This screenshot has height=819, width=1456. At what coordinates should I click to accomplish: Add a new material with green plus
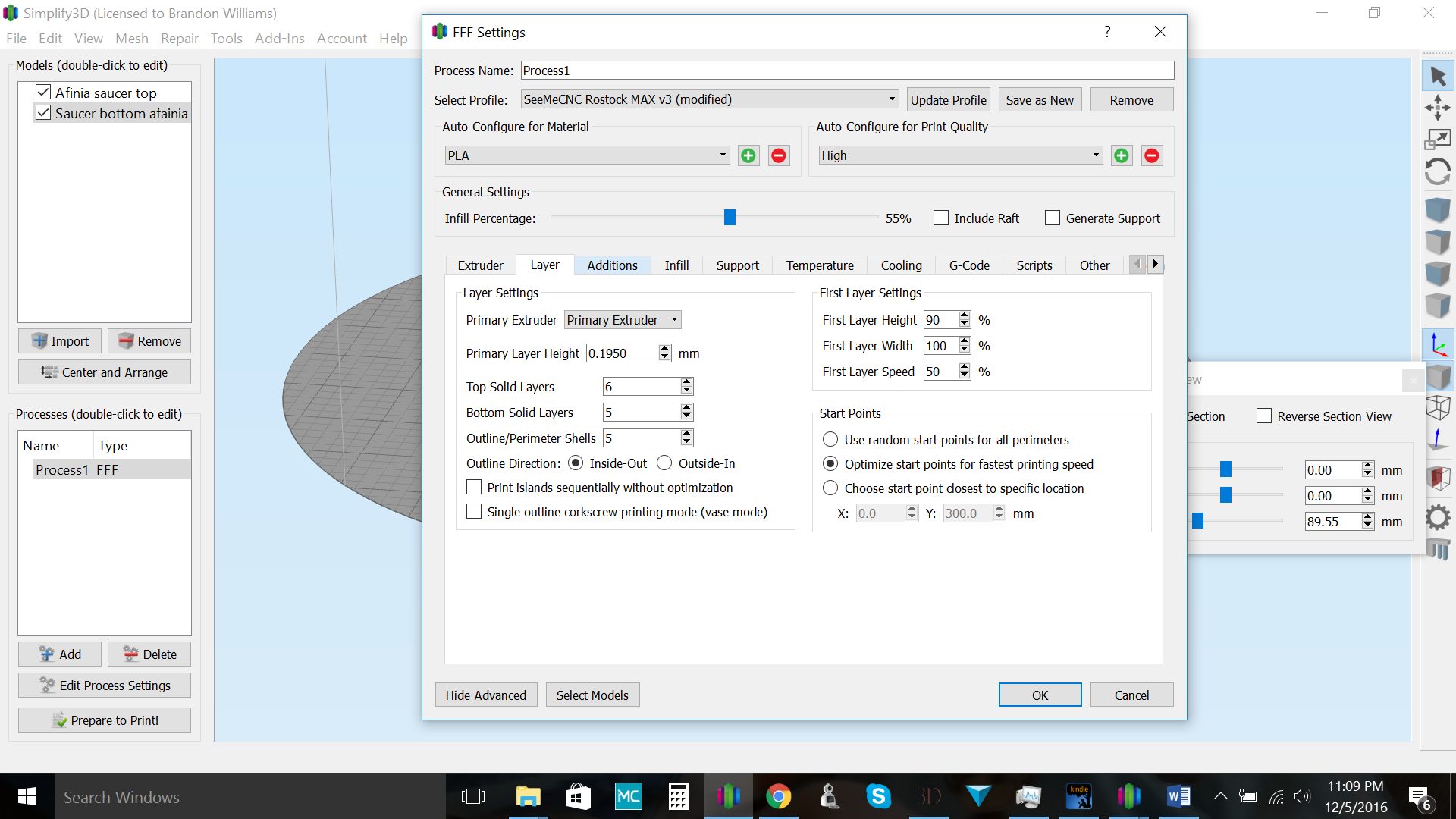748,155
